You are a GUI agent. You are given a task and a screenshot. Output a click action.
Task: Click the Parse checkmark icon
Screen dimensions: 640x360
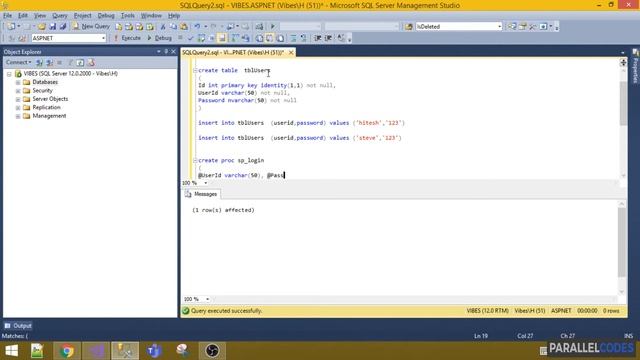pyautogui.click(x=190, y=38)
